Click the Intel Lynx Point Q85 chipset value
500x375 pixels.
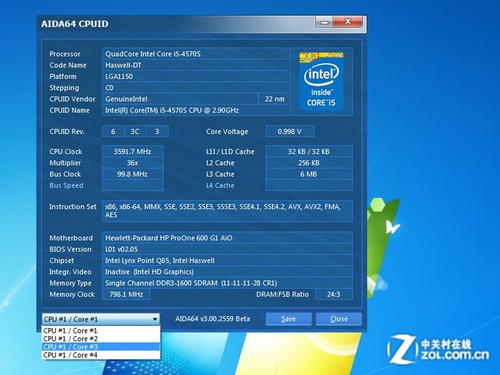227,261
